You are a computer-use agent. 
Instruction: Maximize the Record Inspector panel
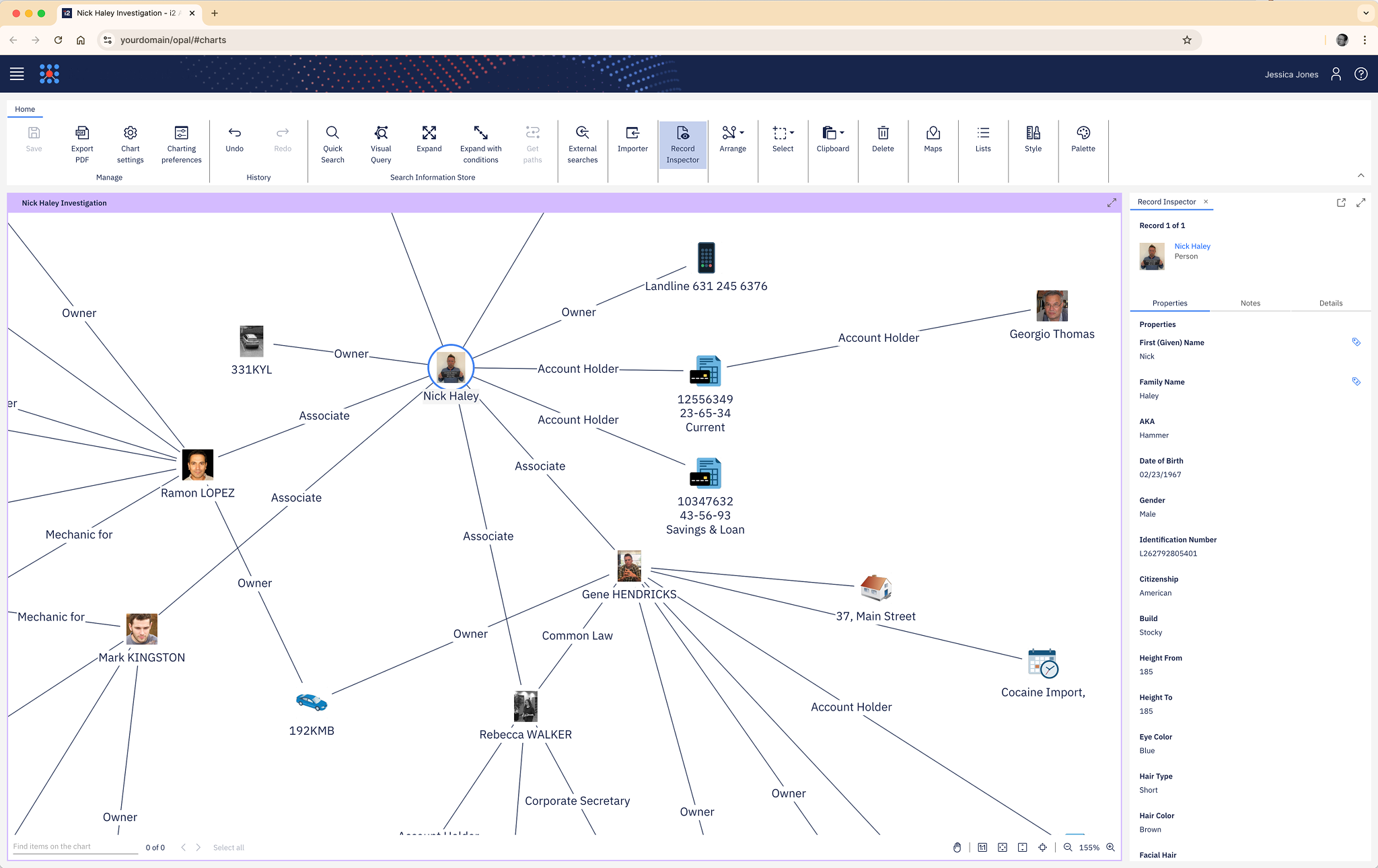1361,203
